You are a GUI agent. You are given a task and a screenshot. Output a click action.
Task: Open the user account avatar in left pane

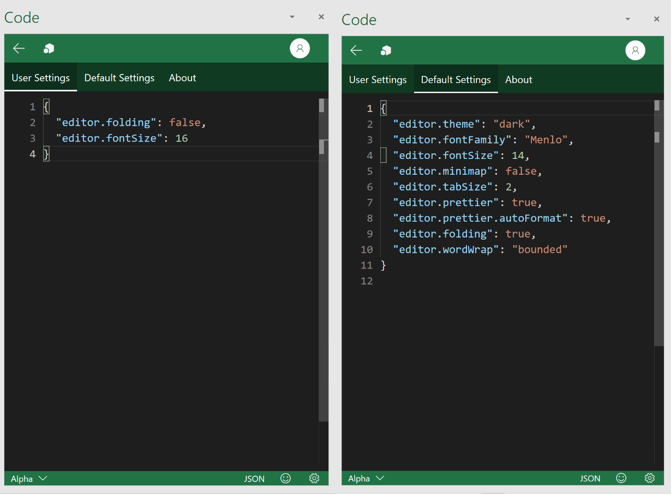[x=300, y=48]
